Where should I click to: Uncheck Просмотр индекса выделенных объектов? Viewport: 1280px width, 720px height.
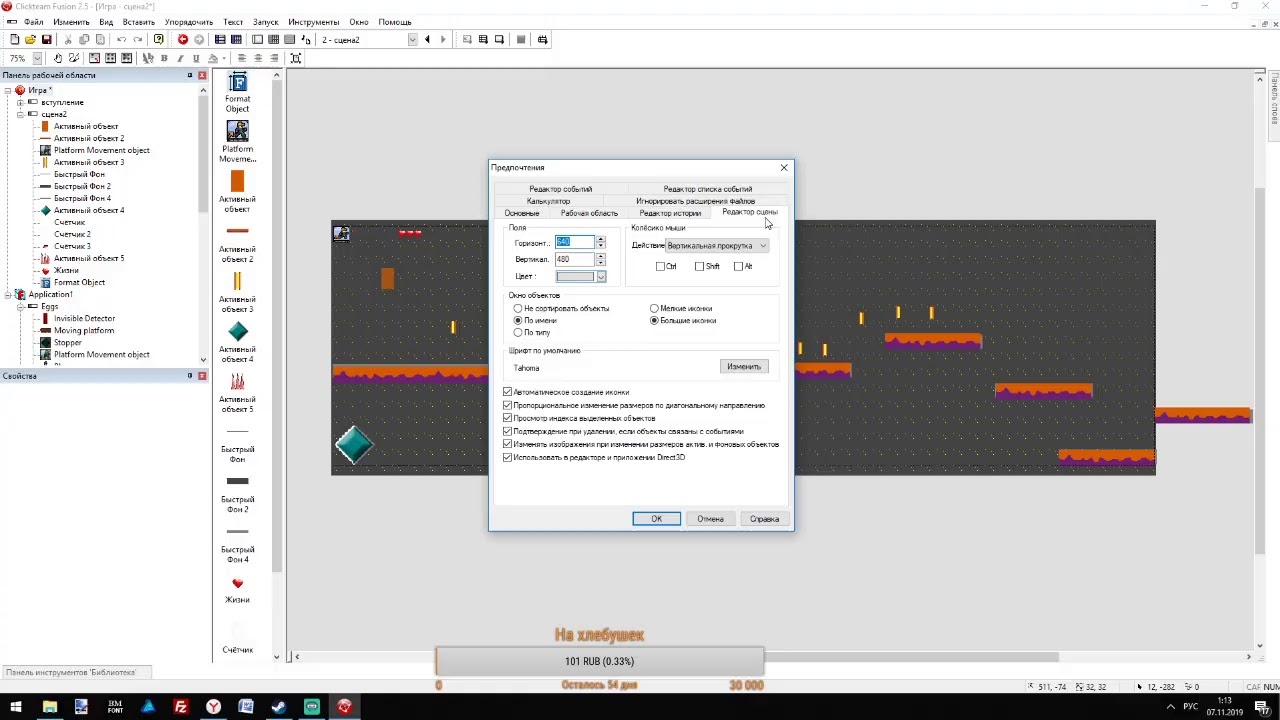(508, 418)
